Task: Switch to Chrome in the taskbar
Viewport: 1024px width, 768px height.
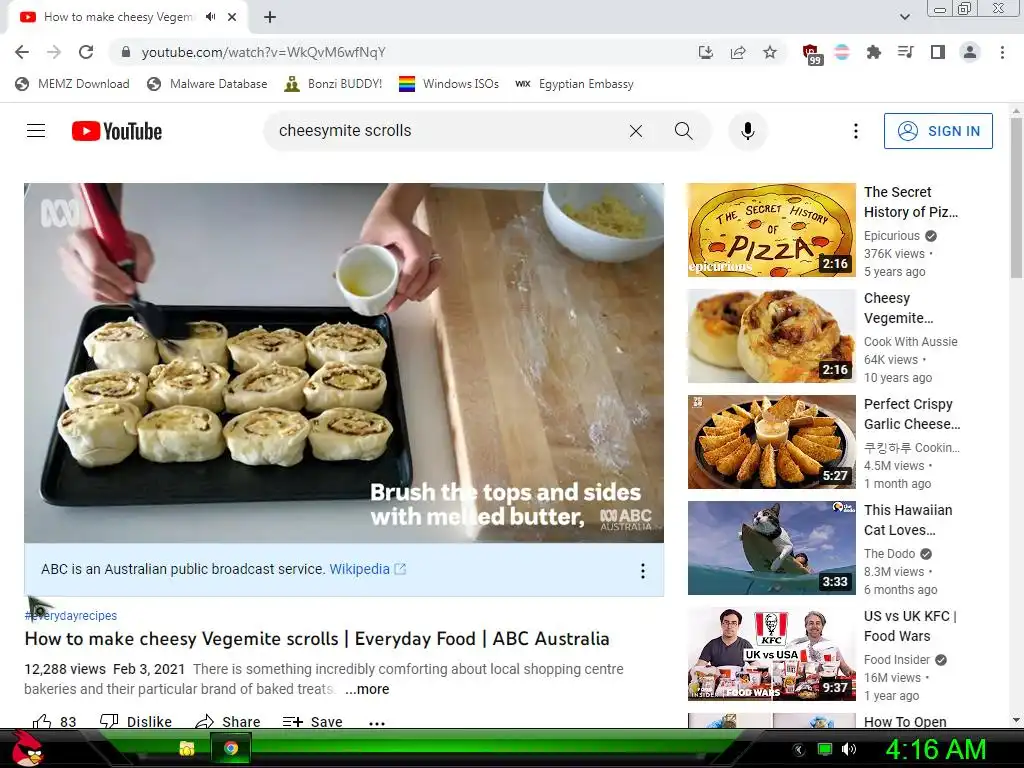Action: 231,748
